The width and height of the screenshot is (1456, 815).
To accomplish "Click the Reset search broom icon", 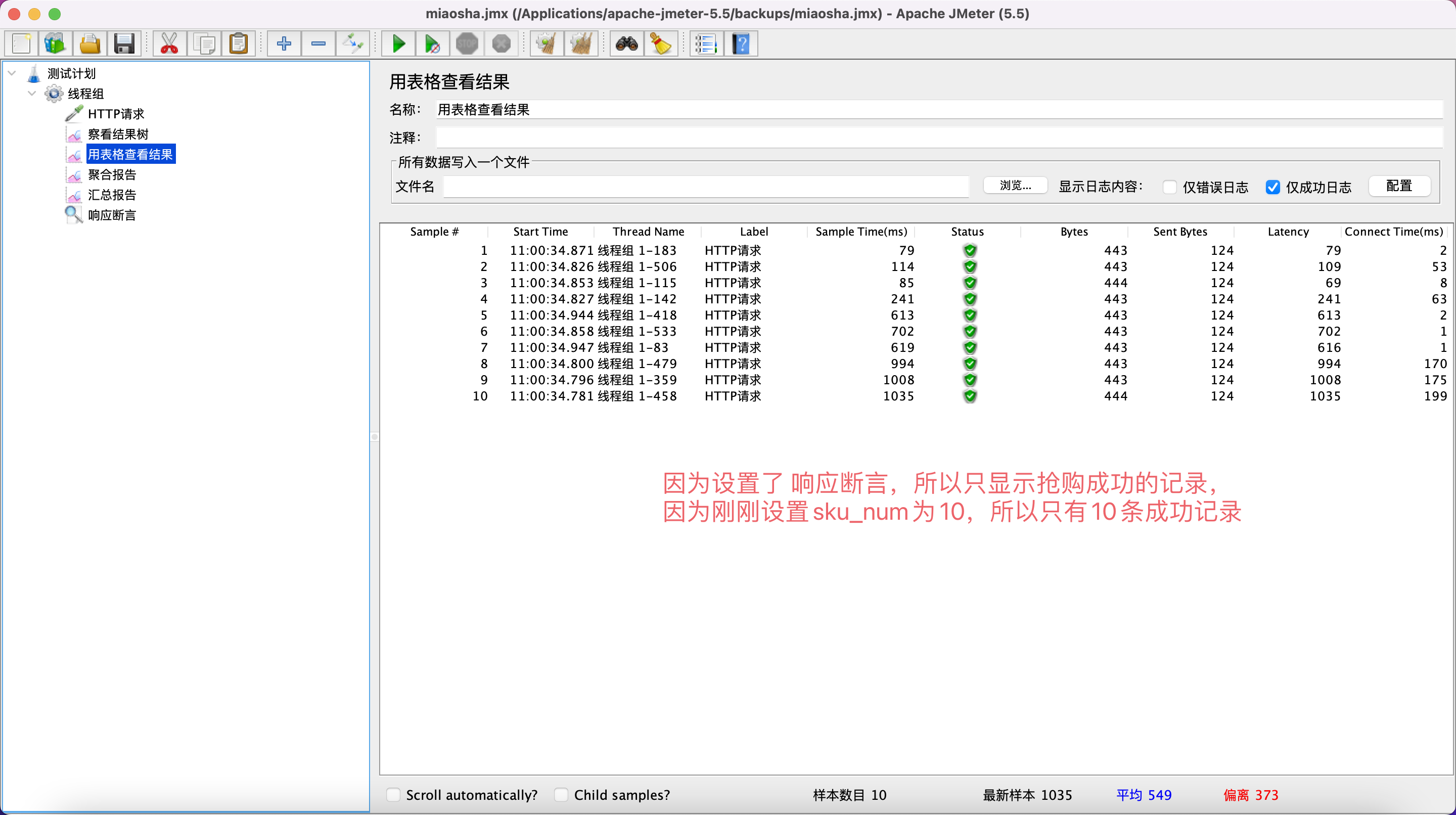I will [661, 43].
